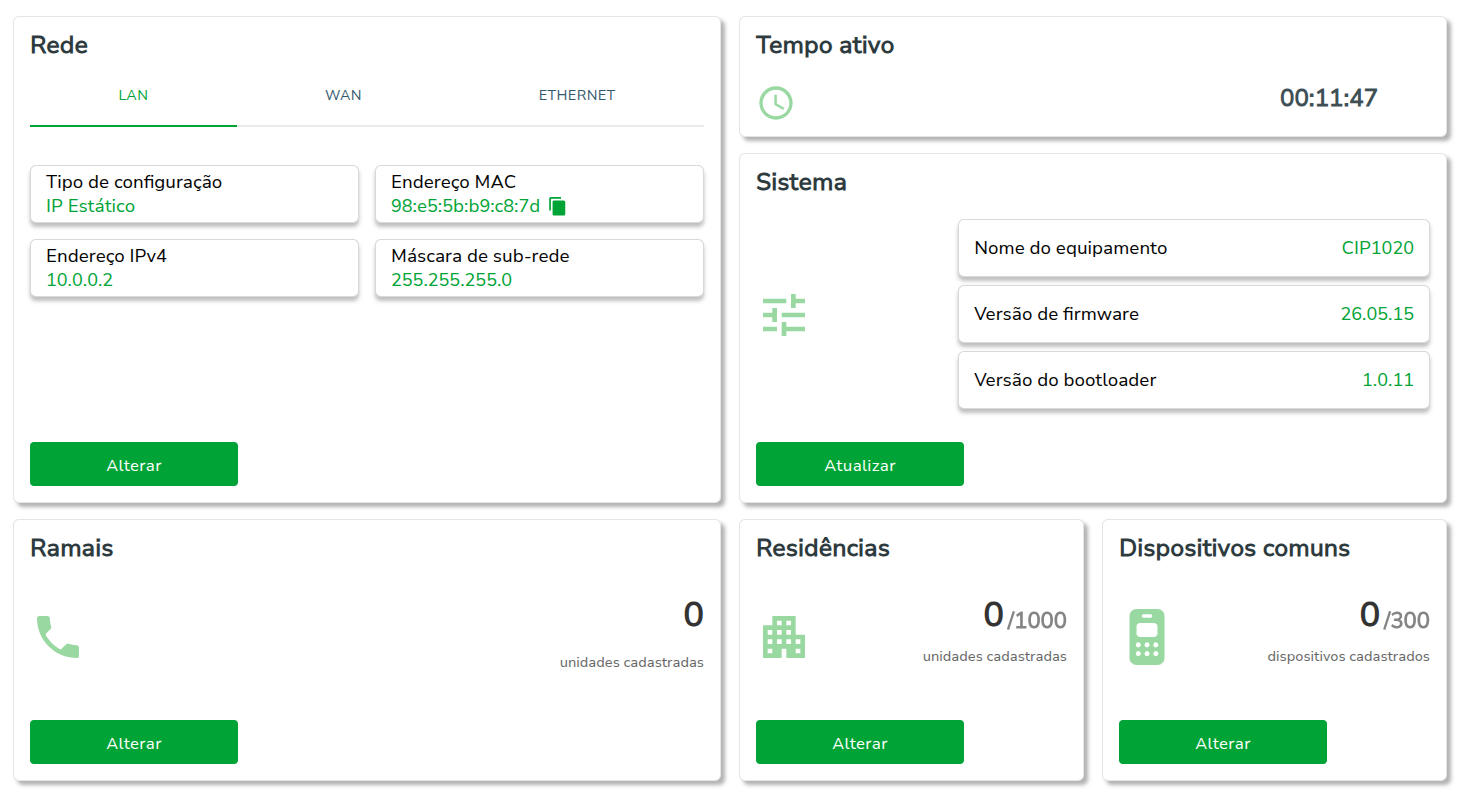
Task: Click firmware version 26.05.15
Action: [x=1377, y=314]
